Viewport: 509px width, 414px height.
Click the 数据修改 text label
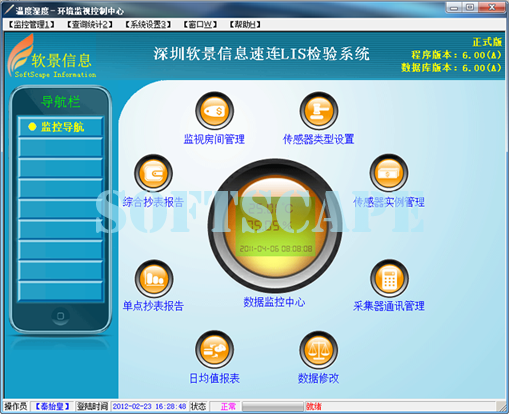(x=318, y=378)
